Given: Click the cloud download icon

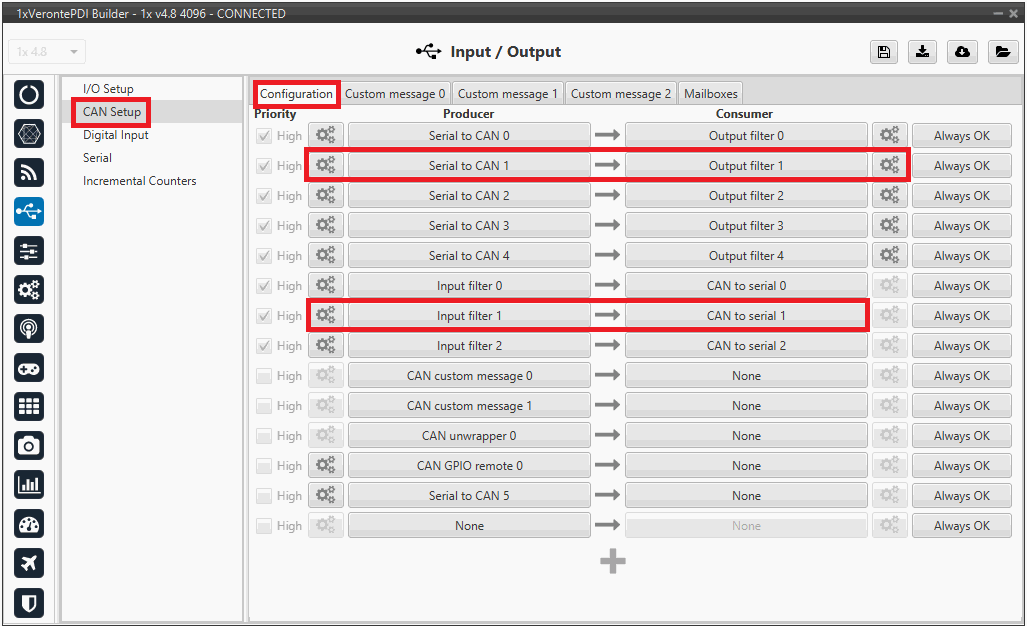Looking at the screenshot, I should coord(962,53).
